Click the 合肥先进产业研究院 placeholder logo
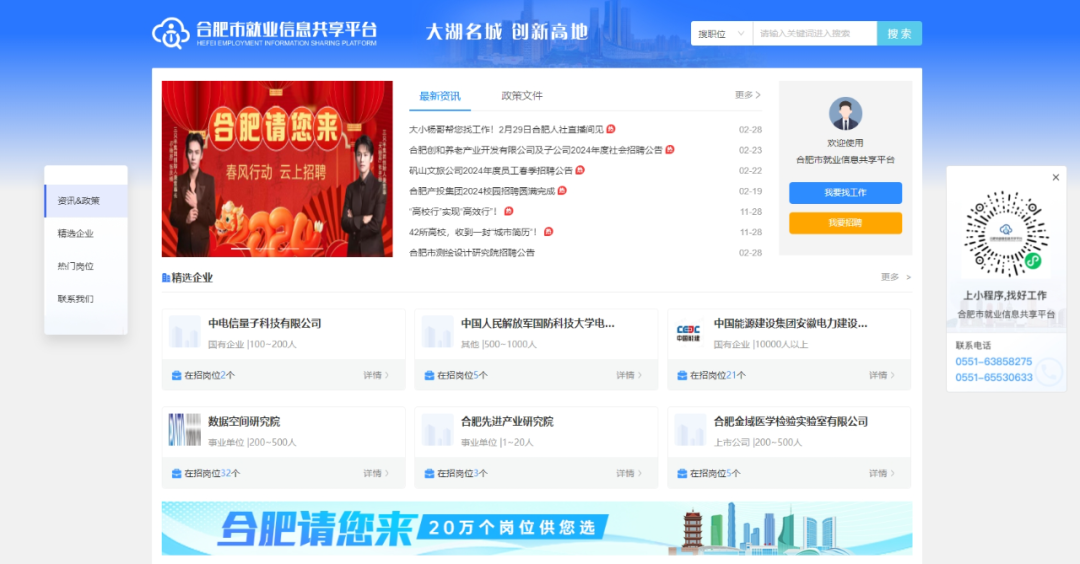The width and height of the screenshot is (1080, 564). [x=437, y=430]
